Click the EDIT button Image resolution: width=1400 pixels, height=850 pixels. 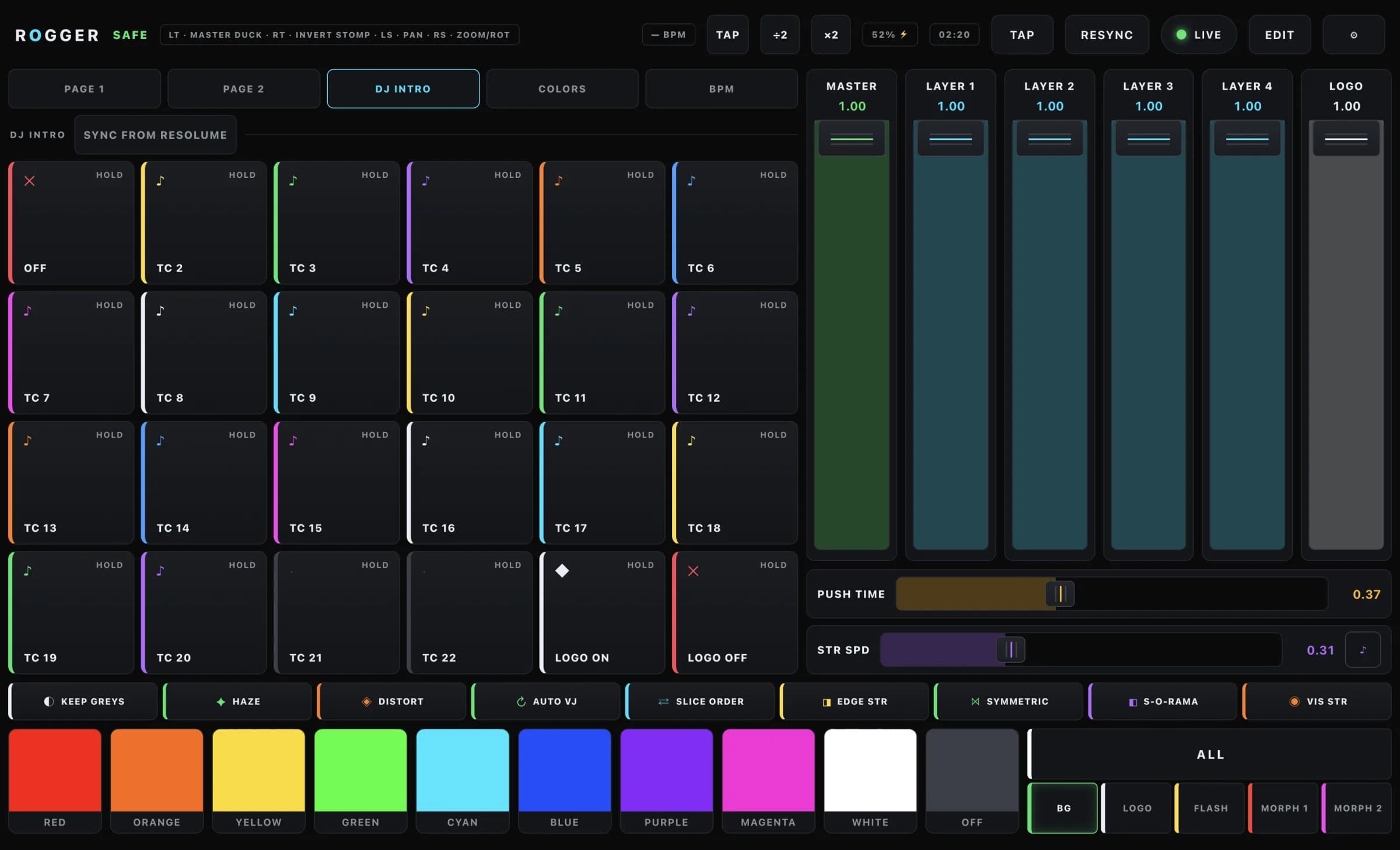[x=1280, y=35]
